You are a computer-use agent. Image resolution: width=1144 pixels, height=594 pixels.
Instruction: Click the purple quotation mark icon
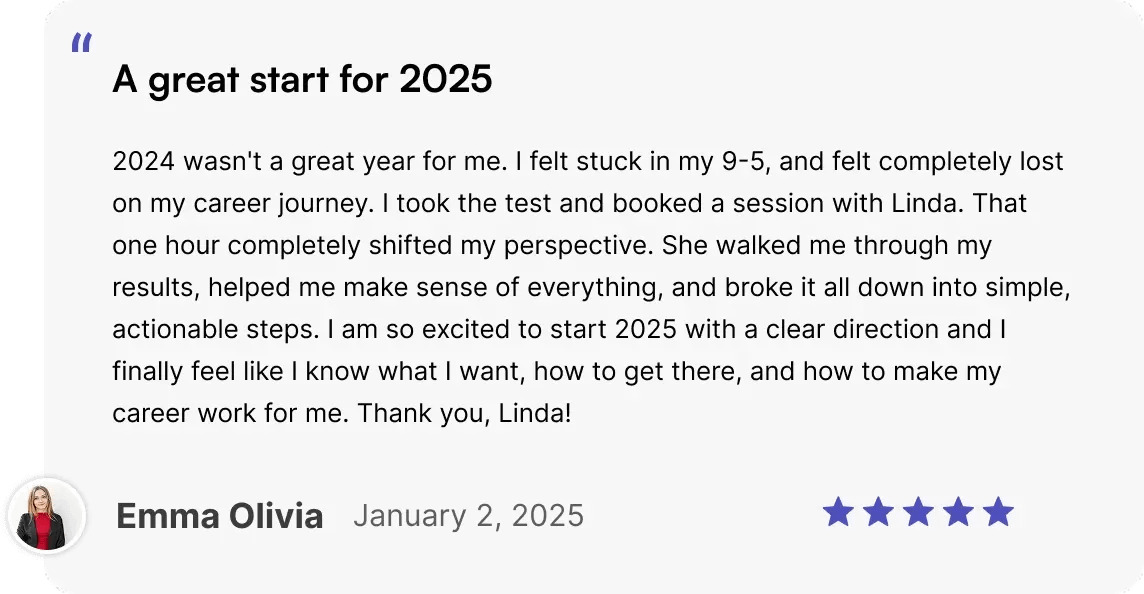tap(82, 42)
